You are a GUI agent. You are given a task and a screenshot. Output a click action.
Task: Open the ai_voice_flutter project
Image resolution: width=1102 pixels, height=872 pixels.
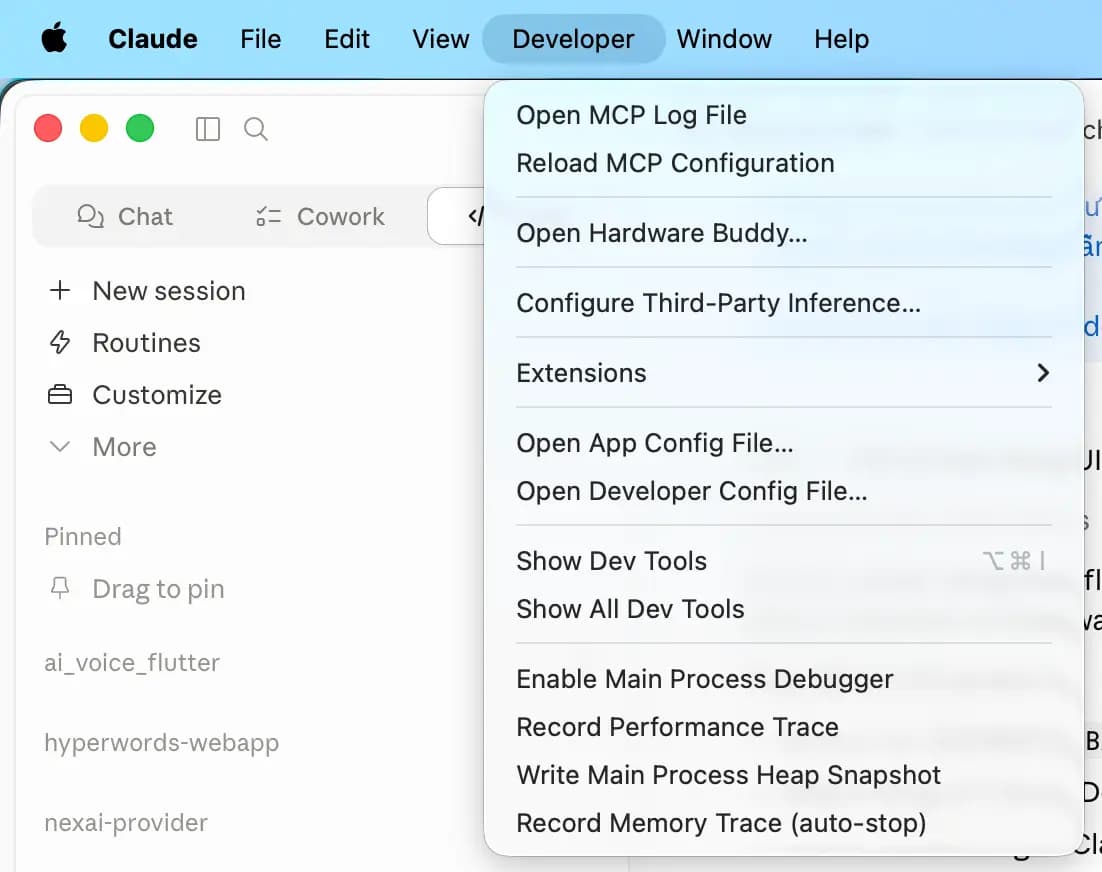click(132, 663)
